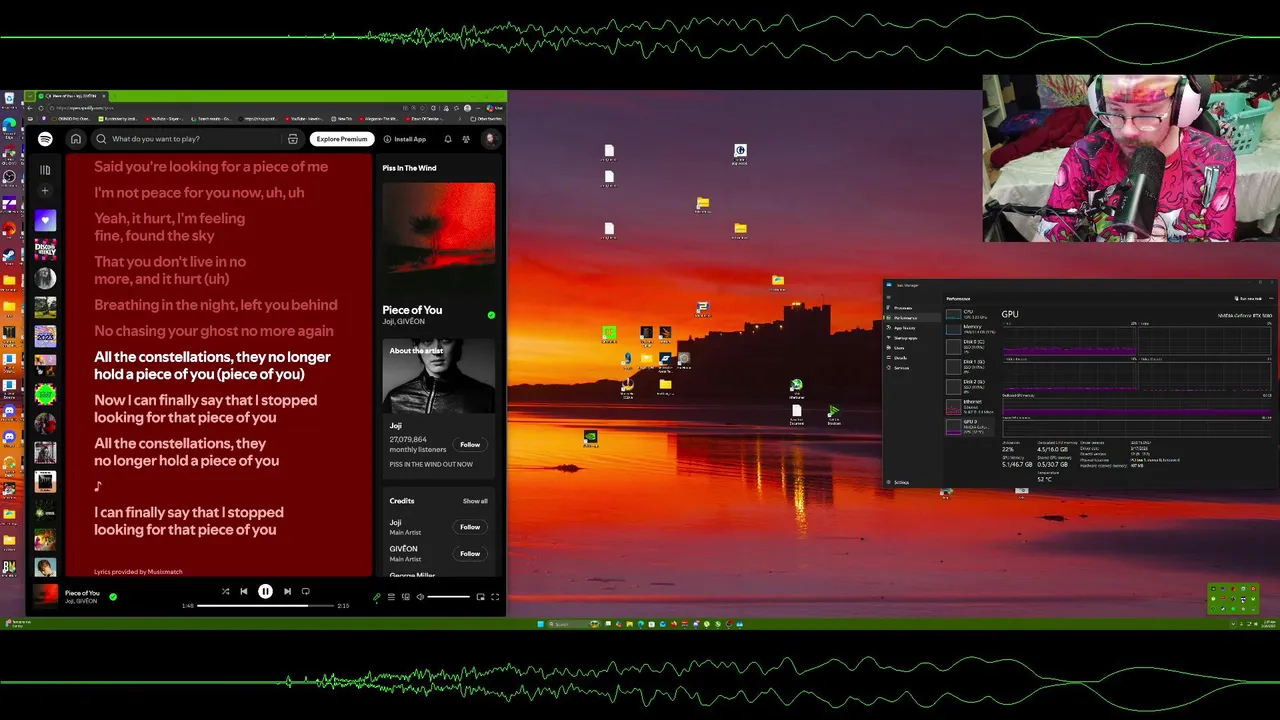The height and width of the screenshot is (720, 1280).
Task: Open Friend Activity icon in Spotify header
Action: pyautogui.click(x=466, y=139)
